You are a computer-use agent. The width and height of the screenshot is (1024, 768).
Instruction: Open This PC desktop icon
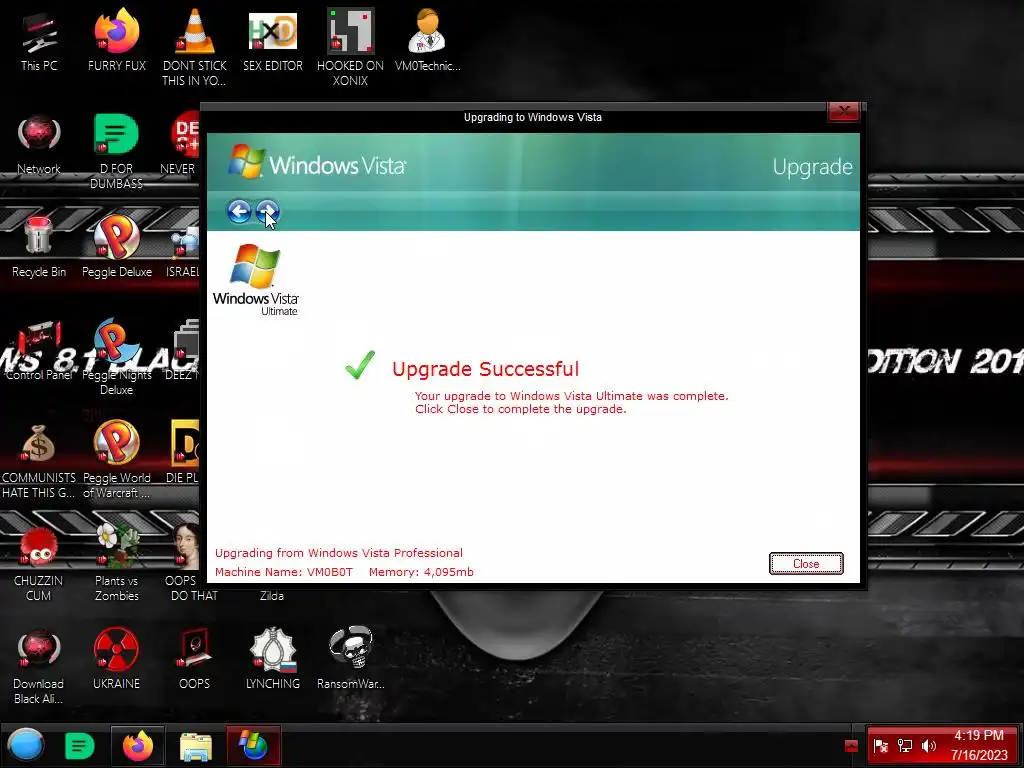pyautogui.click(x=39, y=41)
